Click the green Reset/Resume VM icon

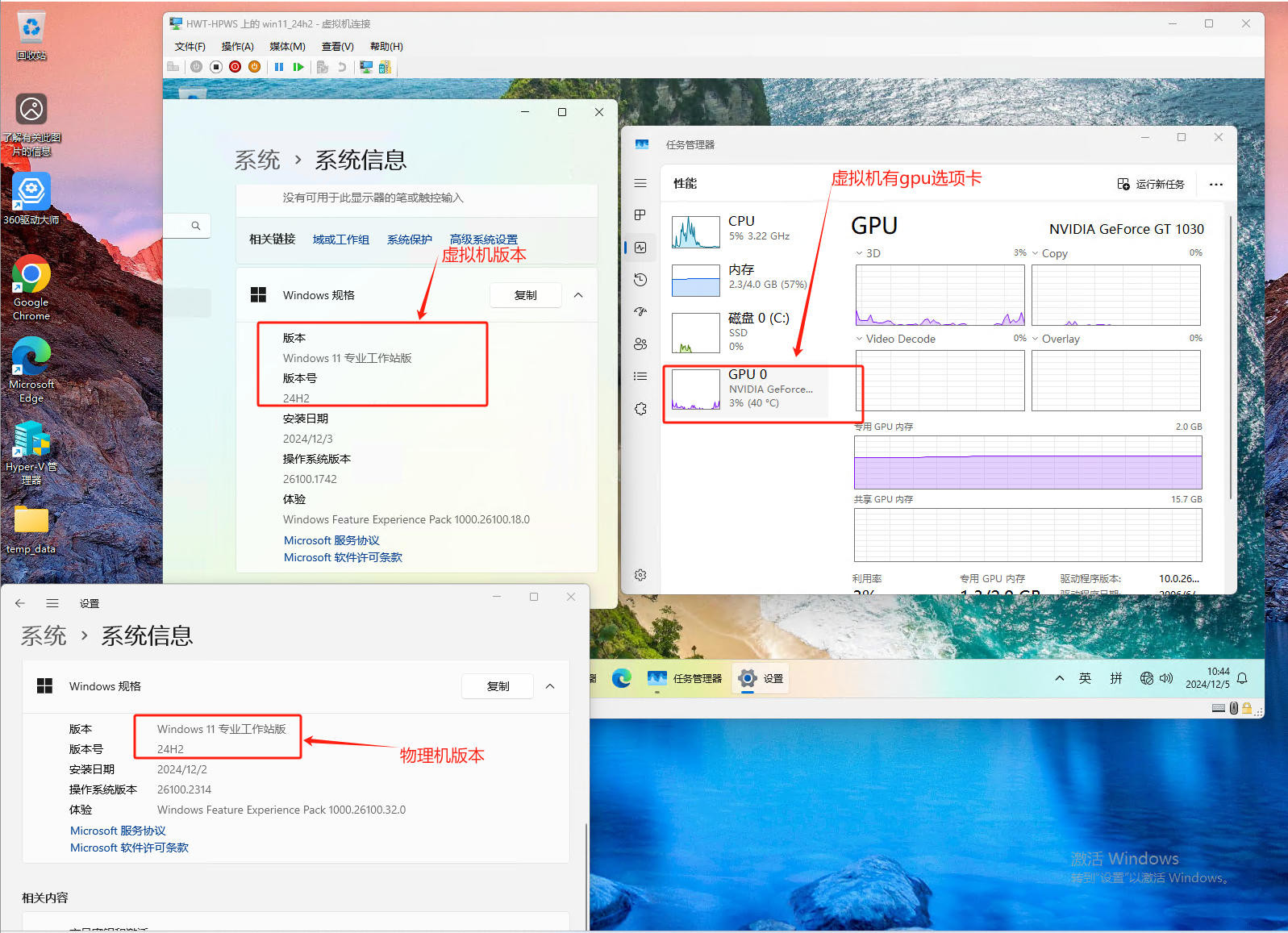pos(298,67)
